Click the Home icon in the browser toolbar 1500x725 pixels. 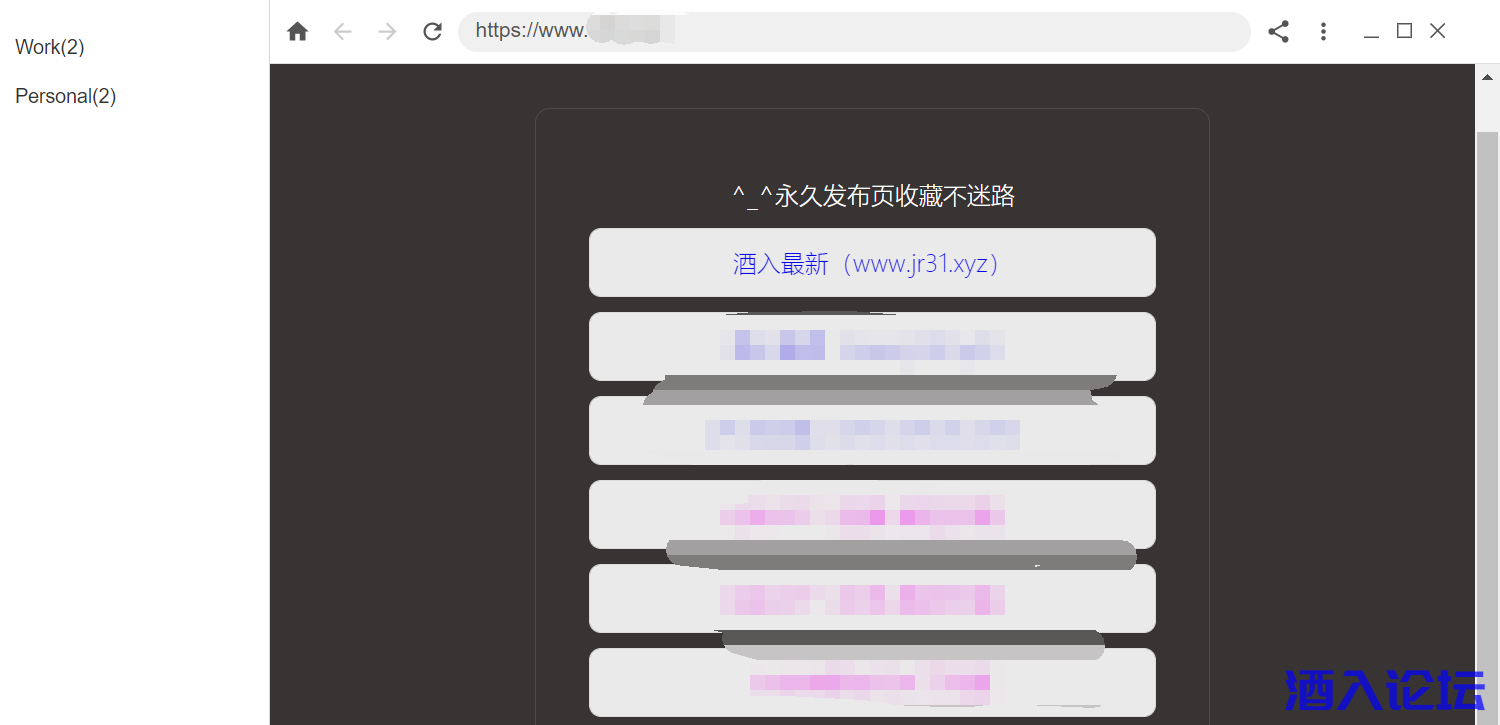(x=297, y=32)
